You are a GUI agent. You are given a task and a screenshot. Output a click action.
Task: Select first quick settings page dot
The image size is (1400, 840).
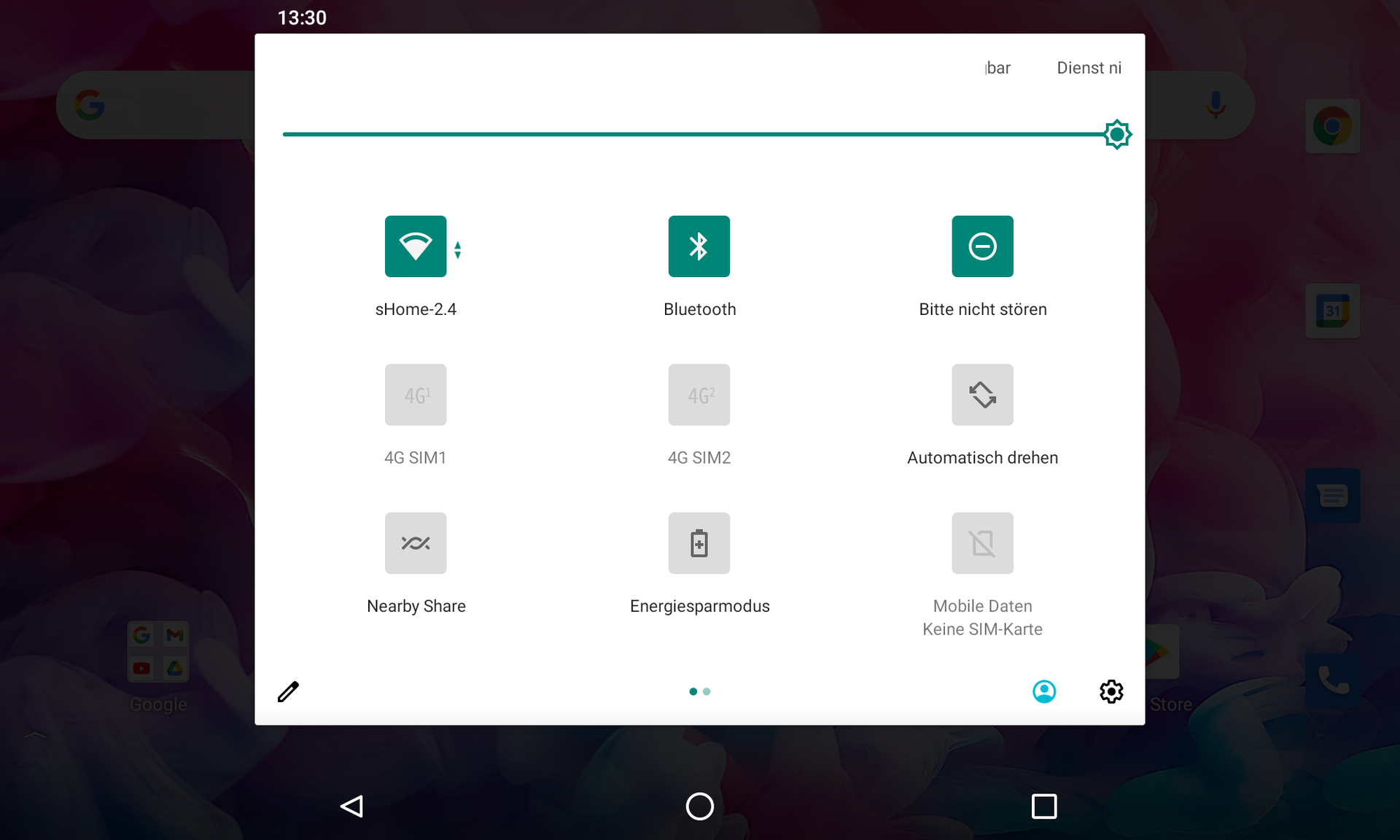[x=693, y=691]
